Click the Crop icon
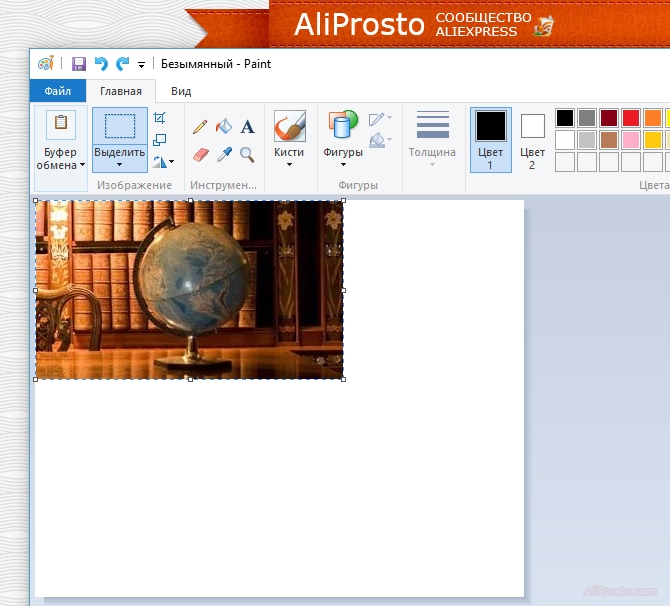The image size is (670, 606). point(160,118)
